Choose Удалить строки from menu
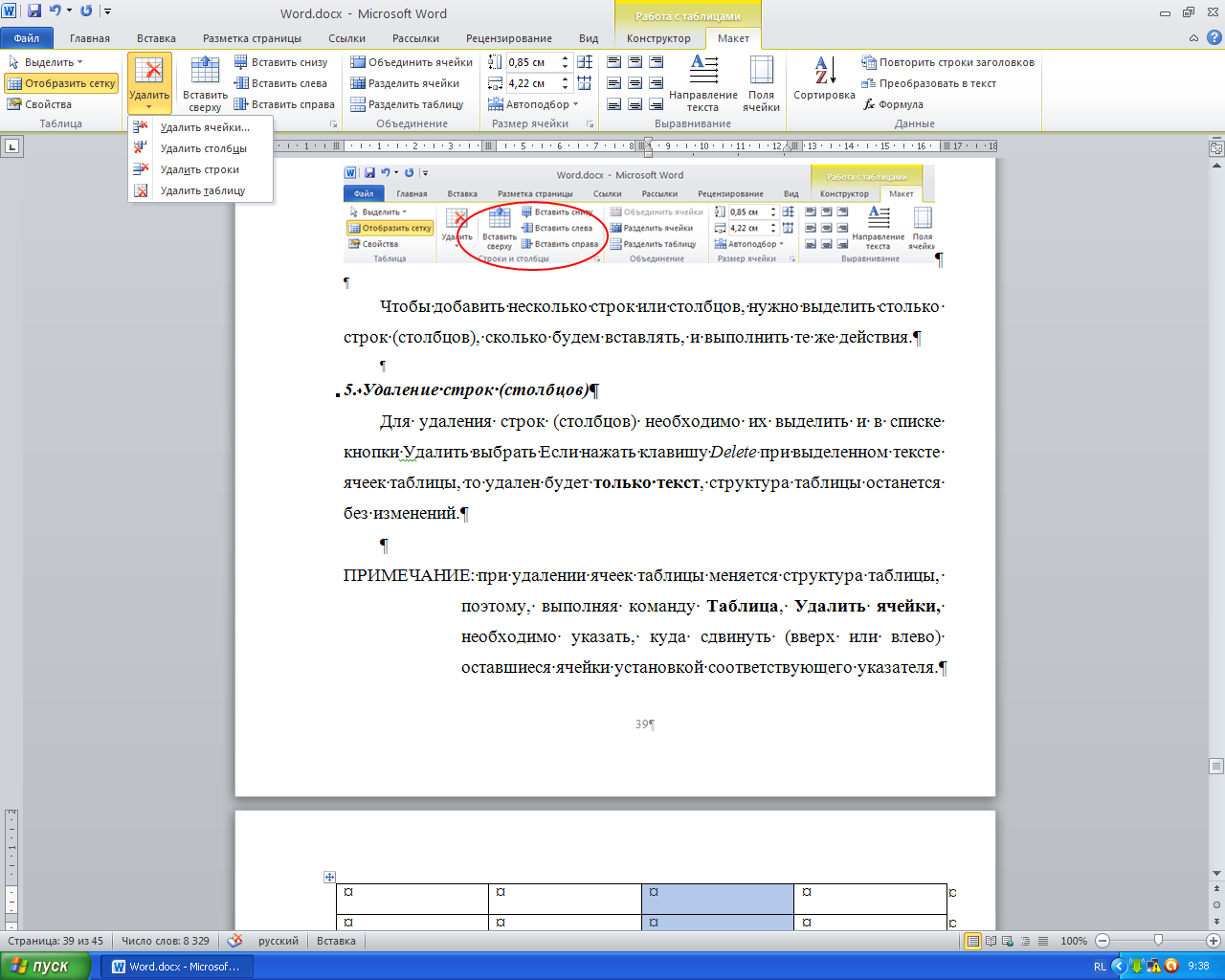This screenshot has width=1225, height=980. point(201,169)
